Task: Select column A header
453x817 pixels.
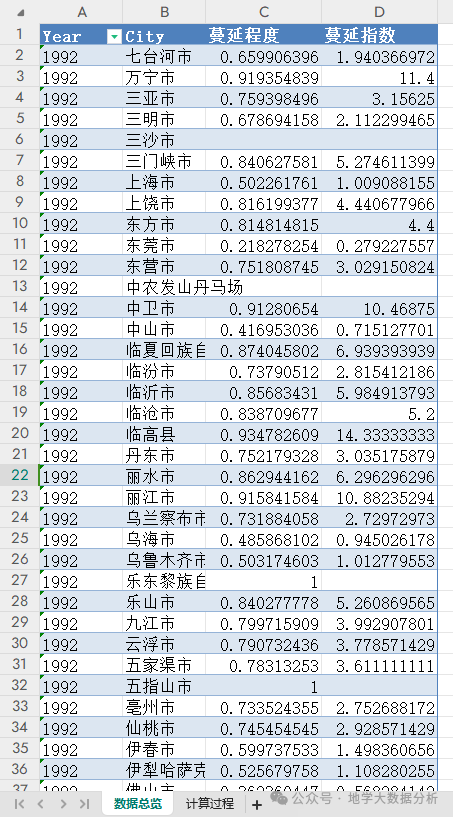Action: [x=81, y=11]
